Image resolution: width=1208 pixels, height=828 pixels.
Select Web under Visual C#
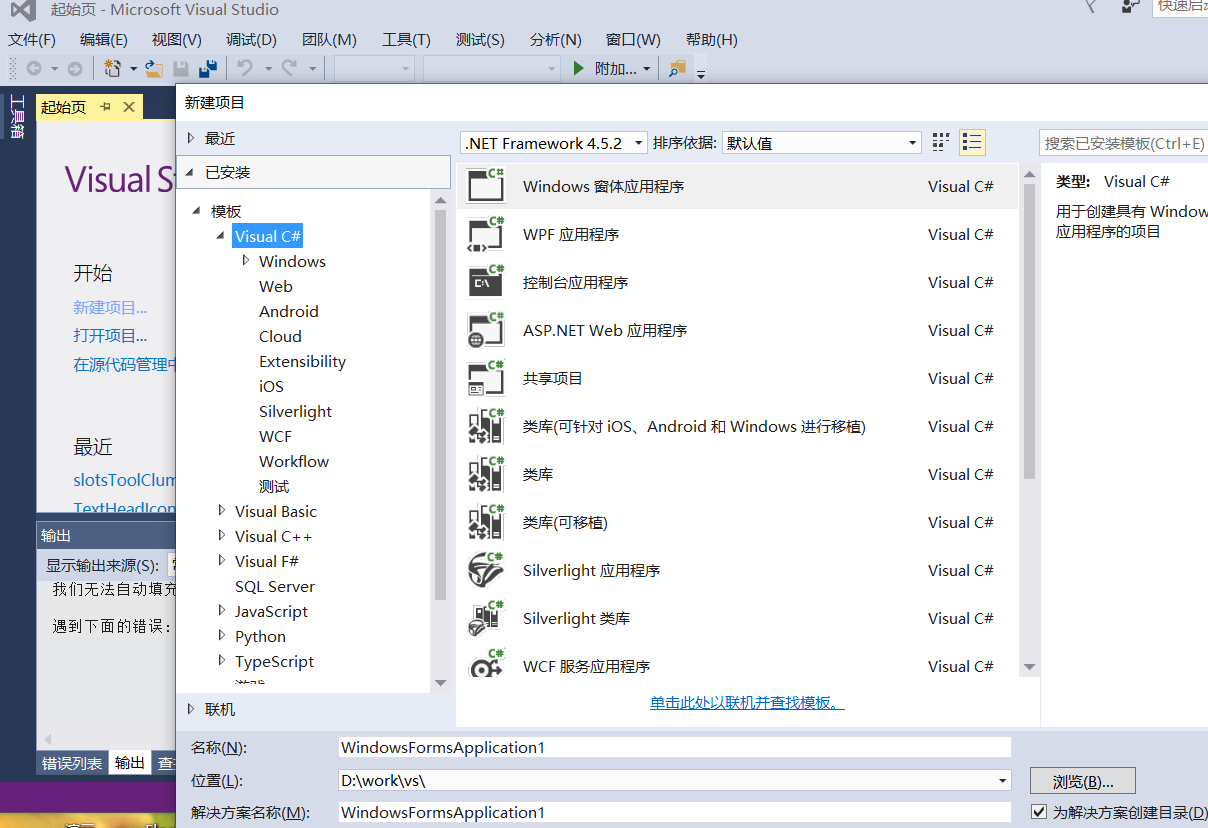(276, 286)
